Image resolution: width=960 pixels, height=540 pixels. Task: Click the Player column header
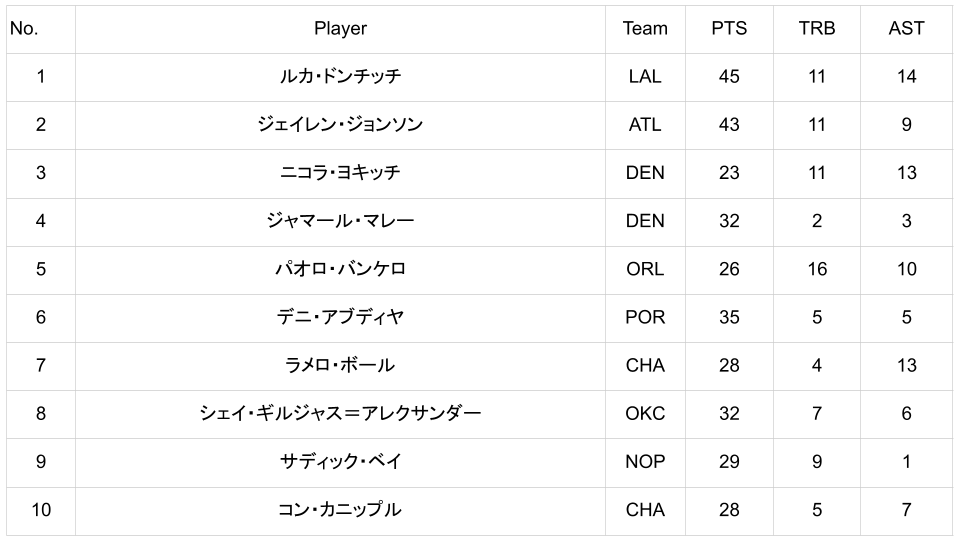click(x=340, y=29)
